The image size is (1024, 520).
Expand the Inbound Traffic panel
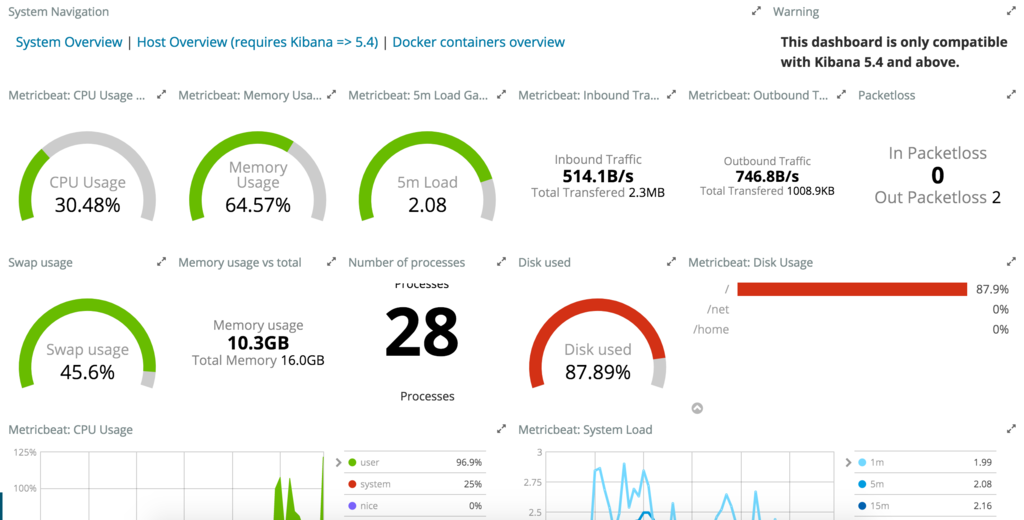click(x=671, y=95)
